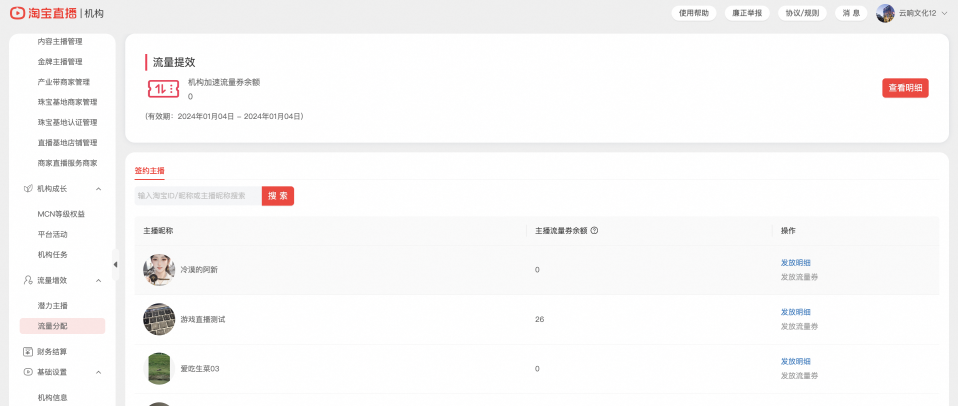The image size is (958, 406).
Task: Collapse the 流量增效 section chevron
Action: [98, 280]
